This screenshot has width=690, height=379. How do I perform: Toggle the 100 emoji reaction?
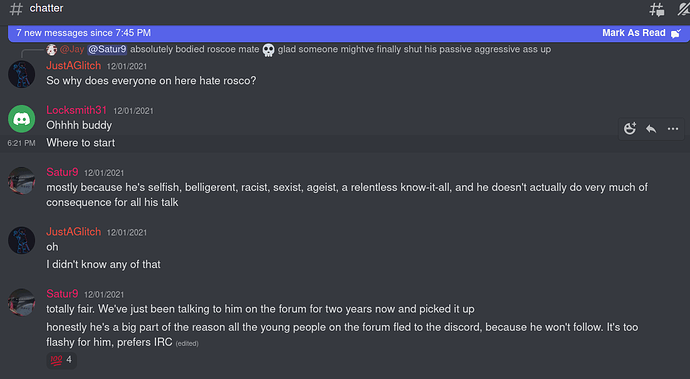tap(62, 360)
